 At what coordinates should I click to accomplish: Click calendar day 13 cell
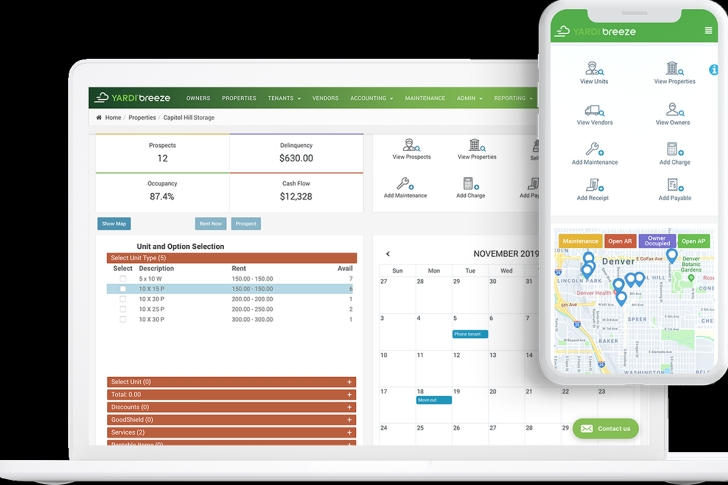point(506,369)
